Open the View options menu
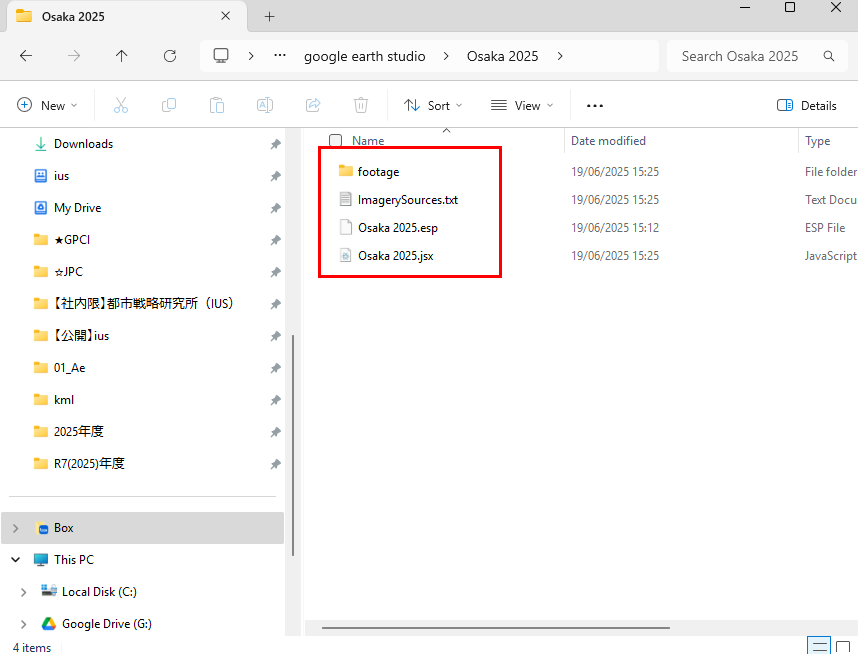 [x=522, y=105]
